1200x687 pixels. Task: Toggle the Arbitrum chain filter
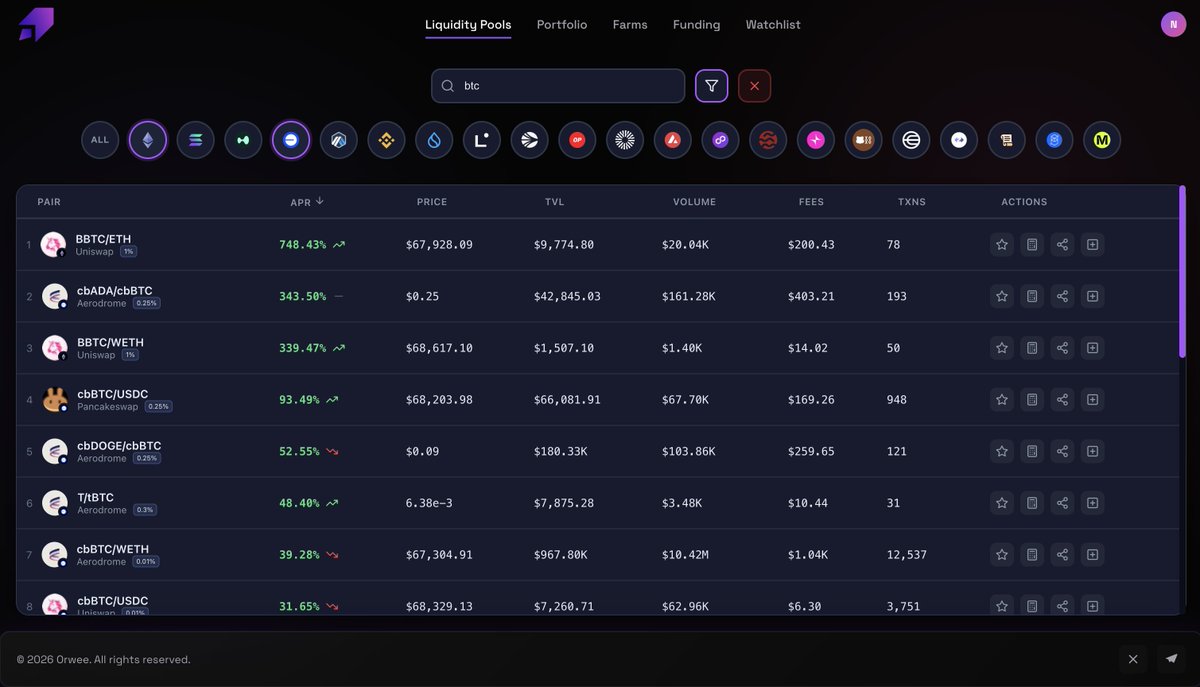(339, 140)
